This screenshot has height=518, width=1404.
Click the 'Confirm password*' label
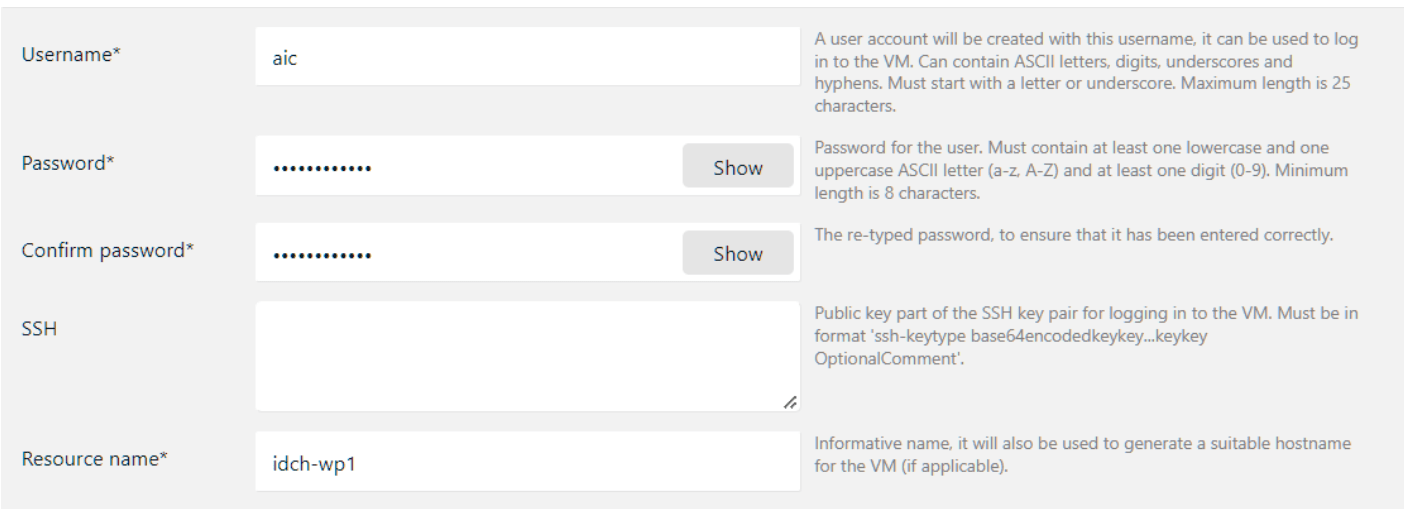point(107,252)
